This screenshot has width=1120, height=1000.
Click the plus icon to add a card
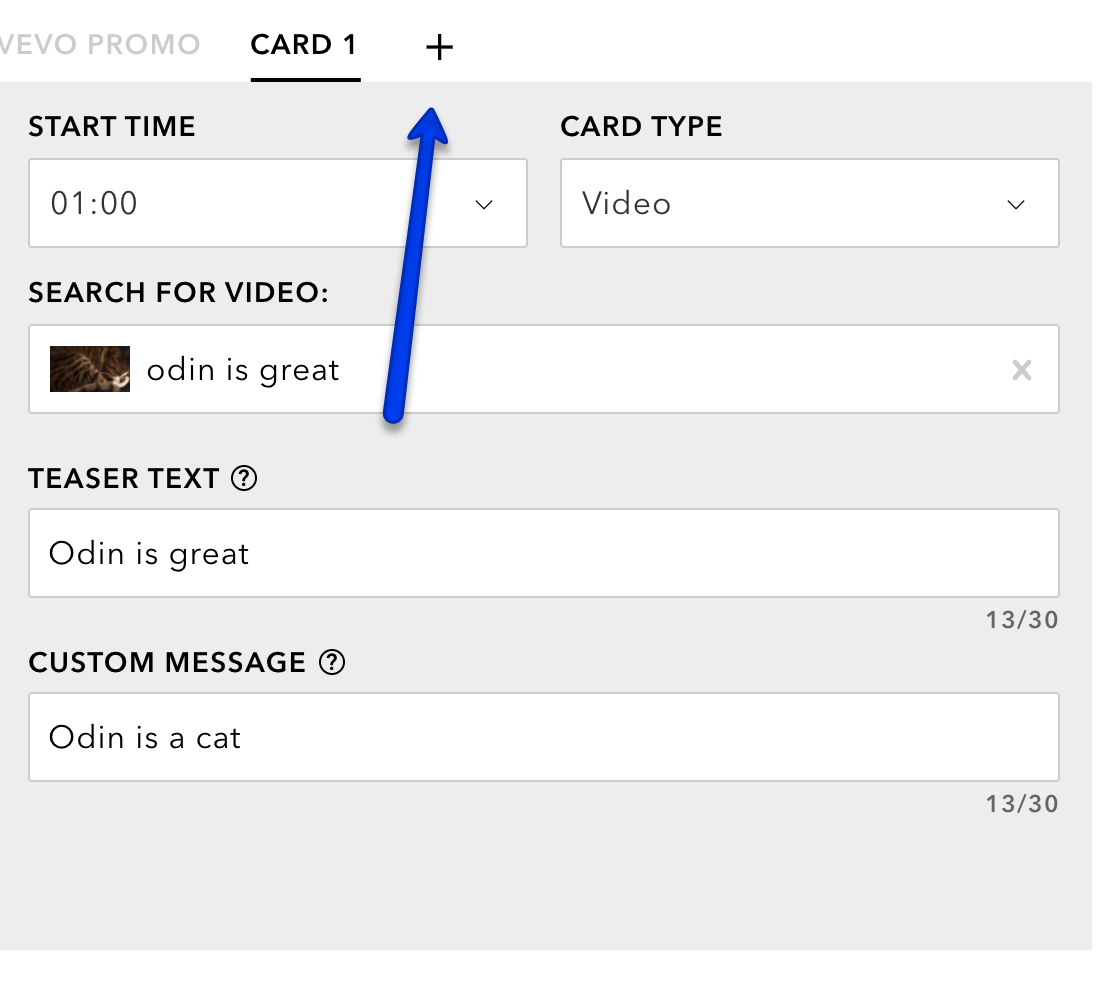tap(439, 47)
